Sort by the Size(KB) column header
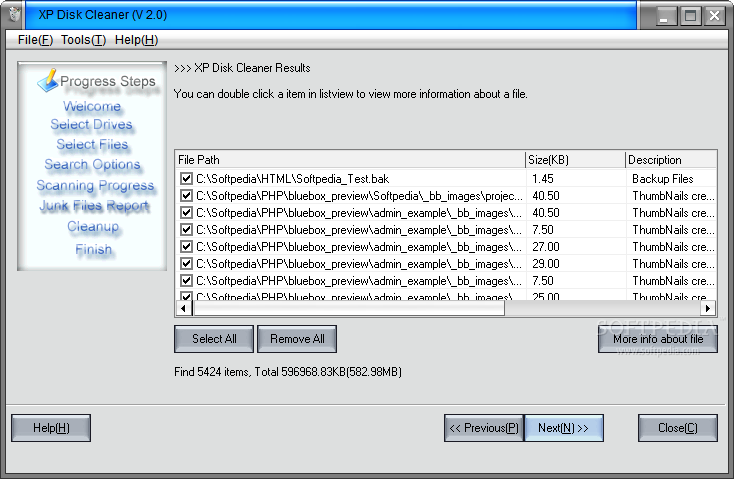Viewport: 734px width, 479px height. [x=575, y=160]
